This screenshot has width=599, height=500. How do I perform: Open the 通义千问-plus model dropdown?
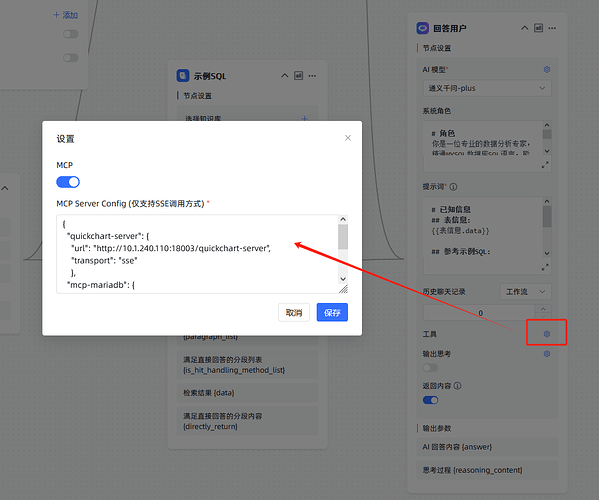pyautogui.click(x=487, y=88)
